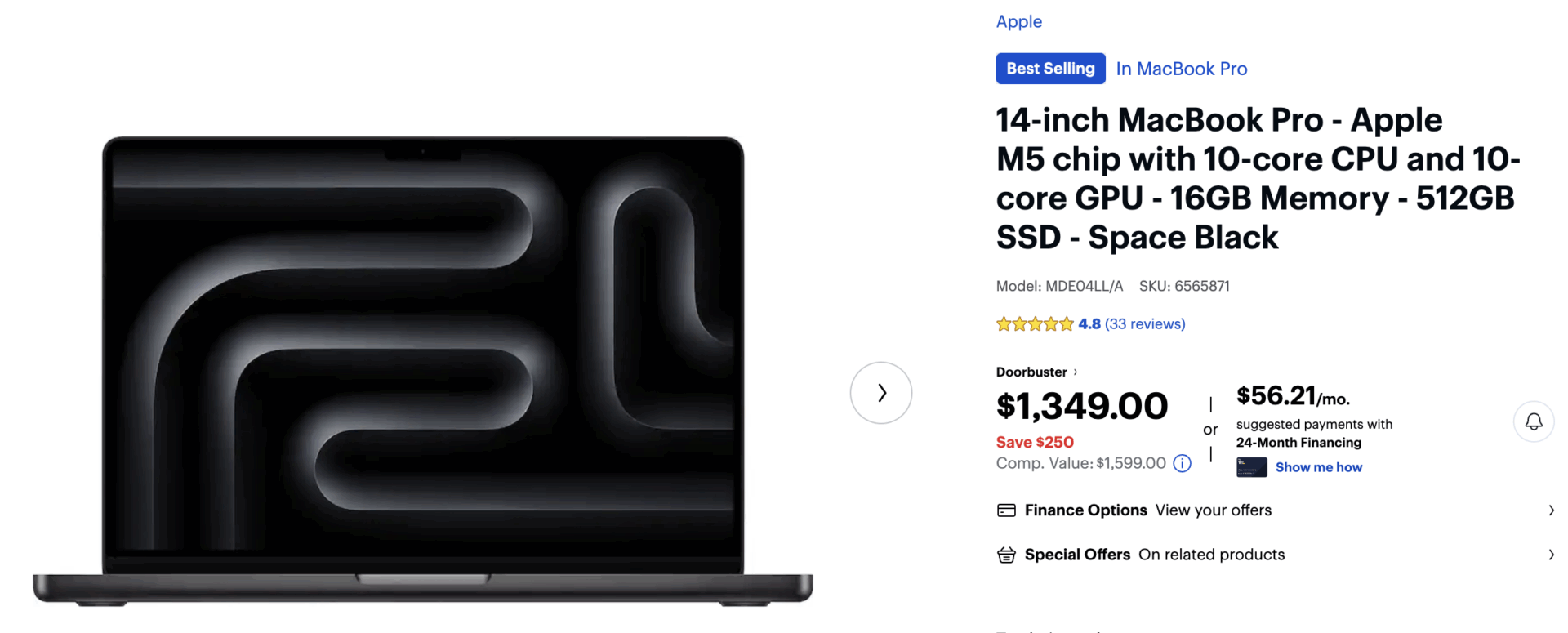
Task: Click the monthly payment amount $56.21/mo
Action: click(1285, 397)
